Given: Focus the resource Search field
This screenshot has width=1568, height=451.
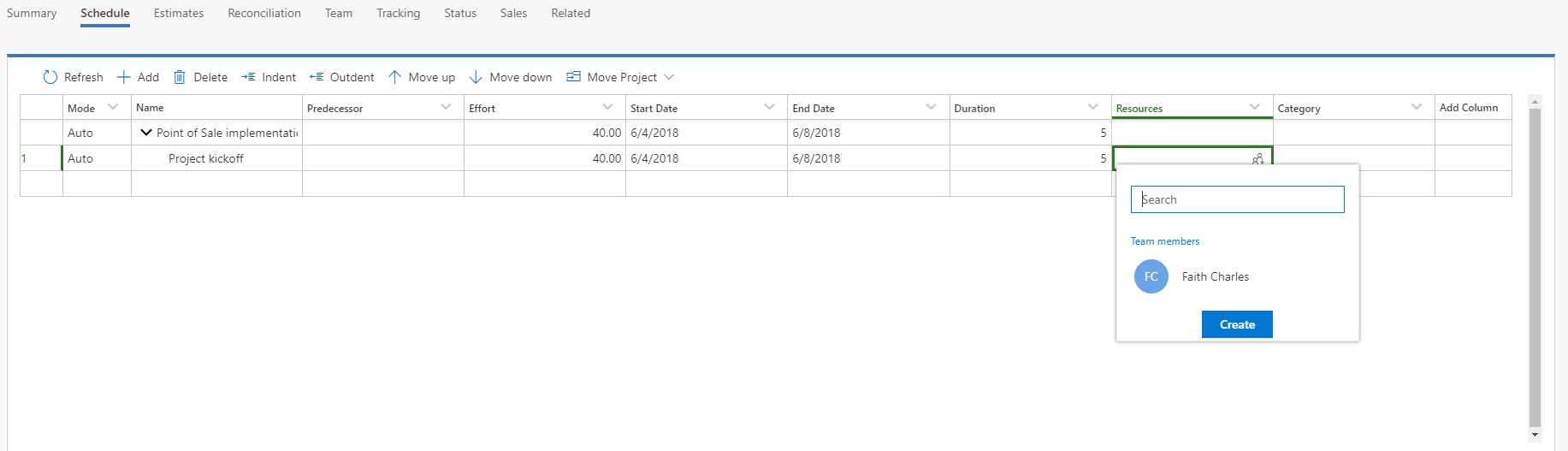Looking at the screenshot, I should tap(1237, 199).
